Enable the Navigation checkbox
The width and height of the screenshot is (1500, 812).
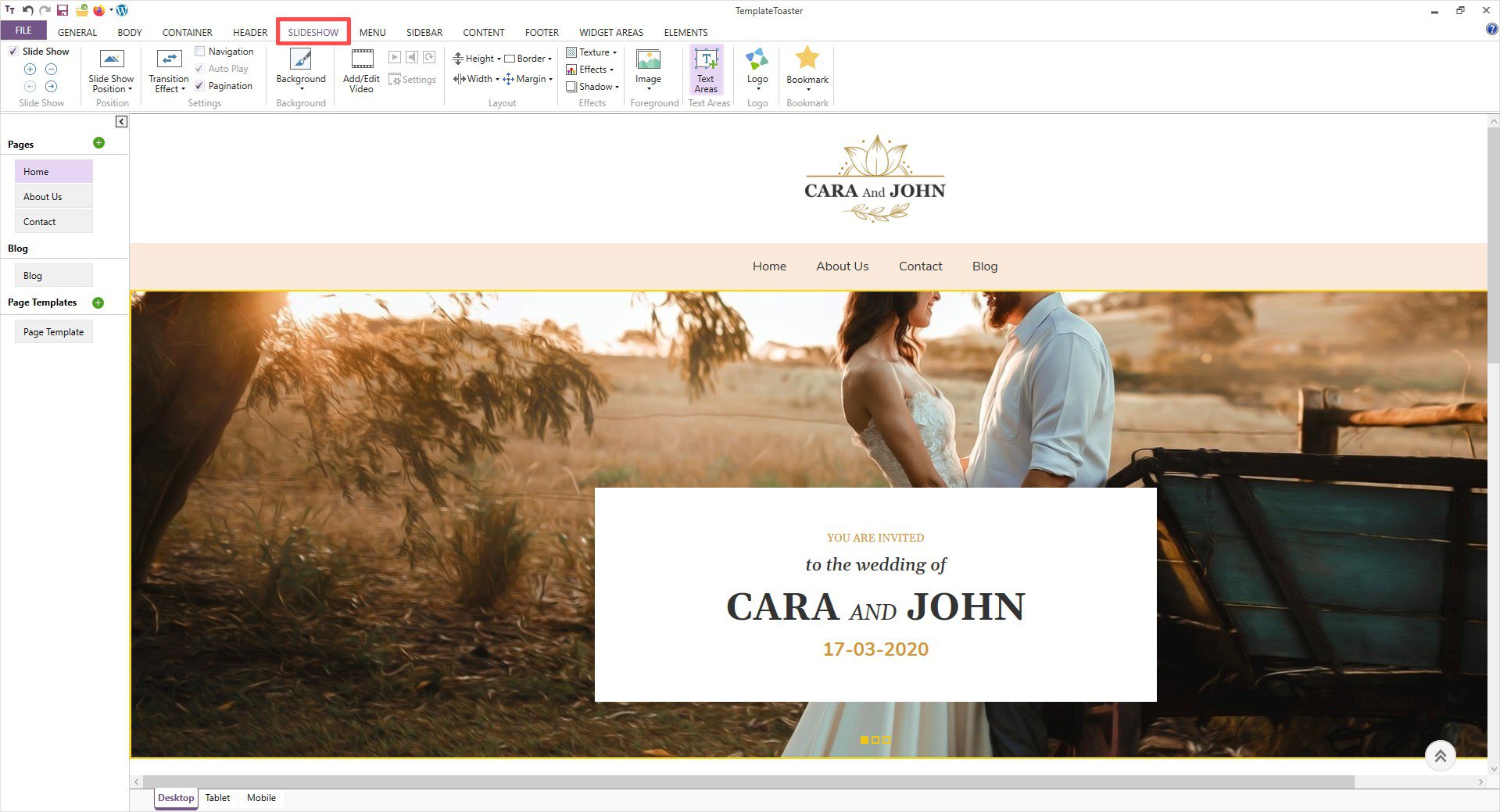pos(200,52)
